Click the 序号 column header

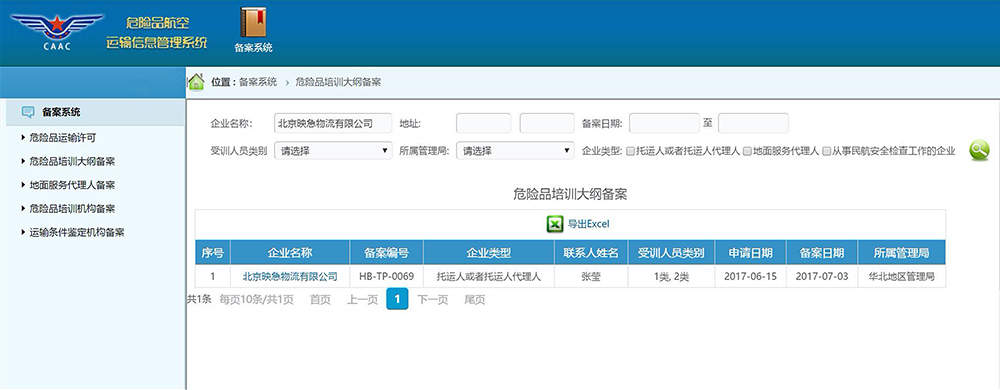tap(212, 252)
